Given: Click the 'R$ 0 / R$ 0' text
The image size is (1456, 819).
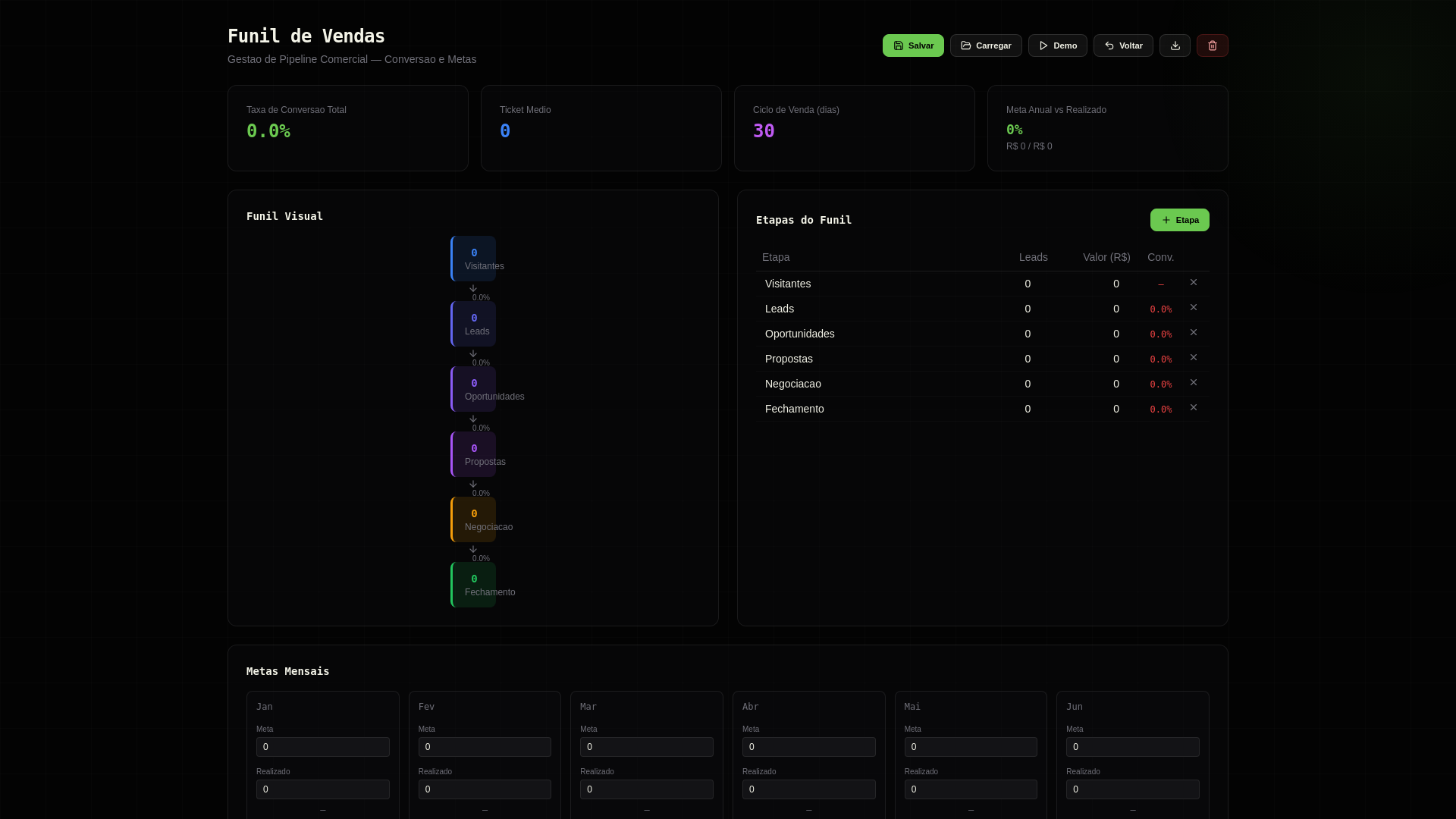Looking at the screenshot, I should click(x=1029, y=146).
